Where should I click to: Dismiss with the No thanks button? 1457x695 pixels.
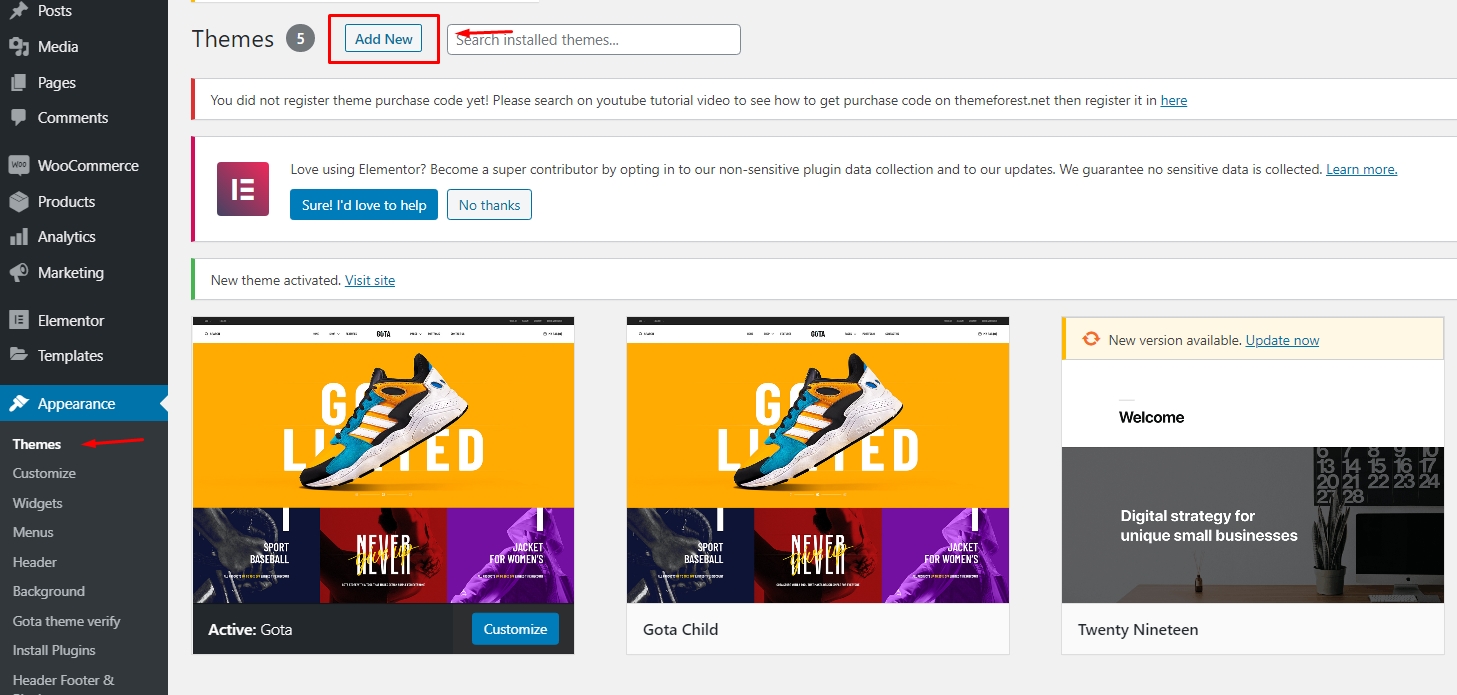point(490,205)
